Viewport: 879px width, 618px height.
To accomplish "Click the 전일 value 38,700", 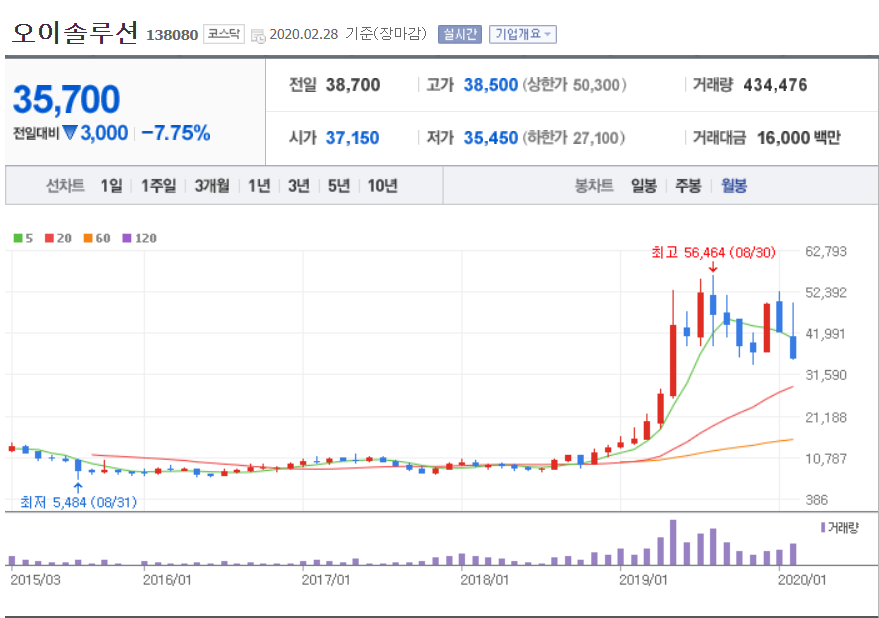I will [x=353, y=85].
